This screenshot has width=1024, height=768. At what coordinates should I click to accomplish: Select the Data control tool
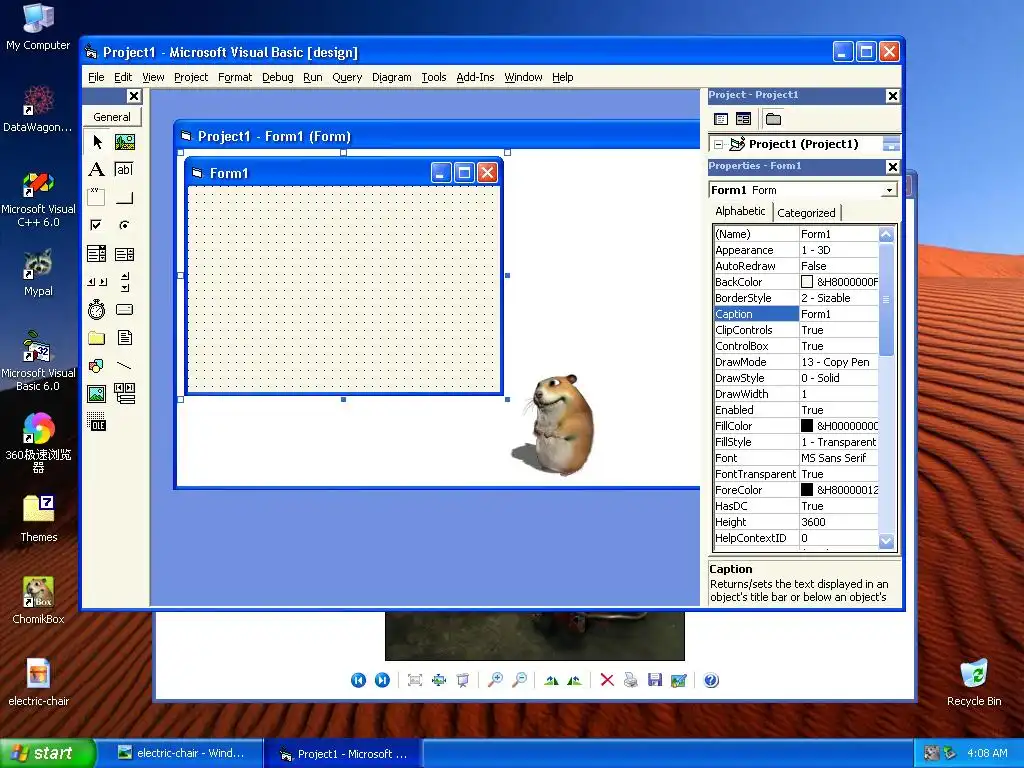click(124, 394)
